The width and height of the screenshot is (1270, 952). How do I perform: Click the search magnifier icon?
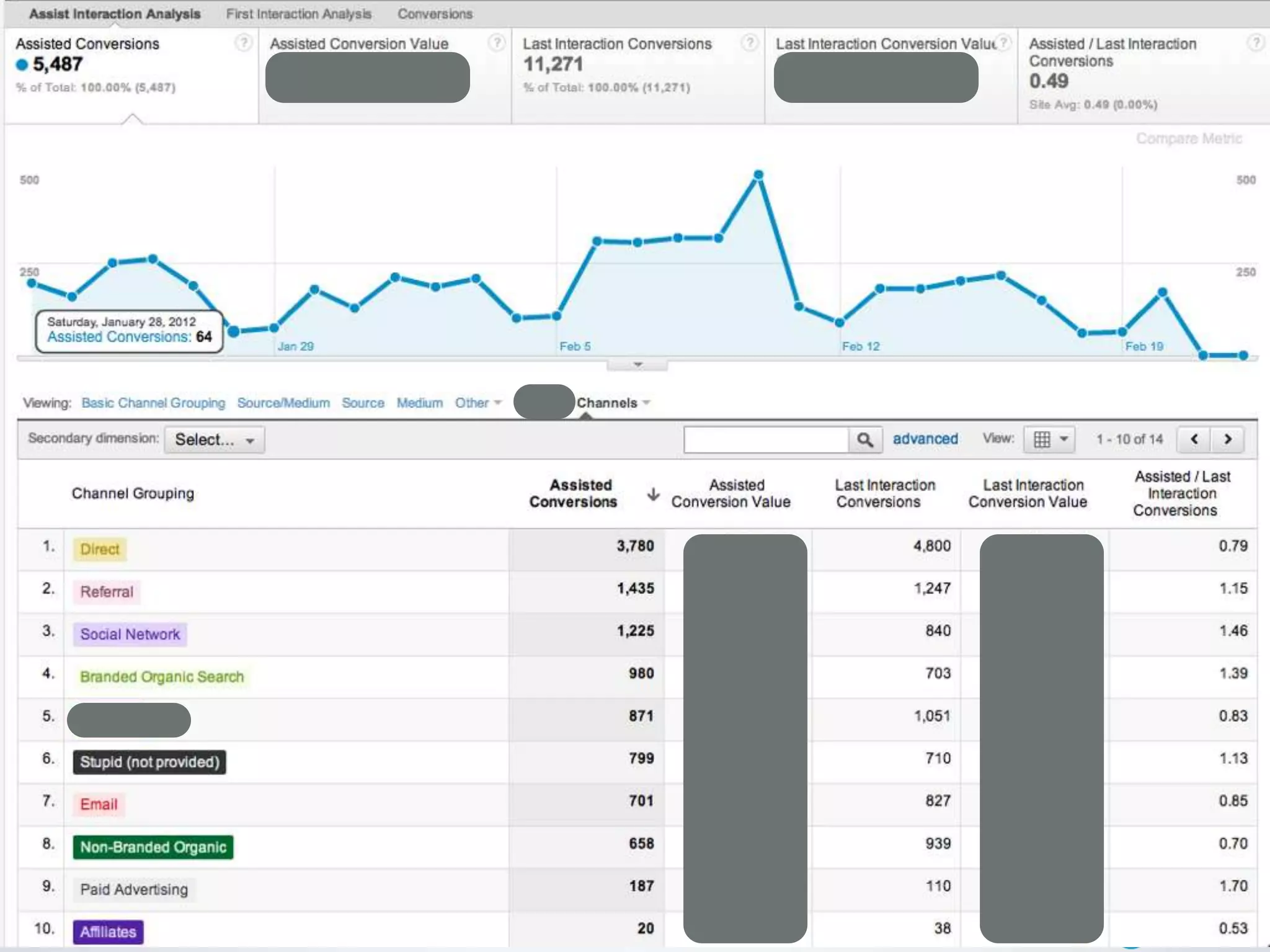865,440
